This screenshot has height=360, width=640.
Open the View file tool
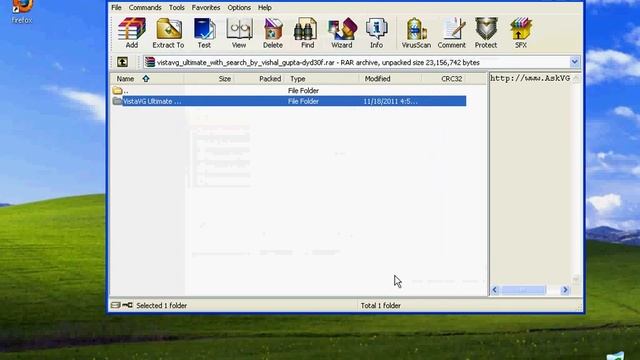pyautogui.click(x=239, y=33)
